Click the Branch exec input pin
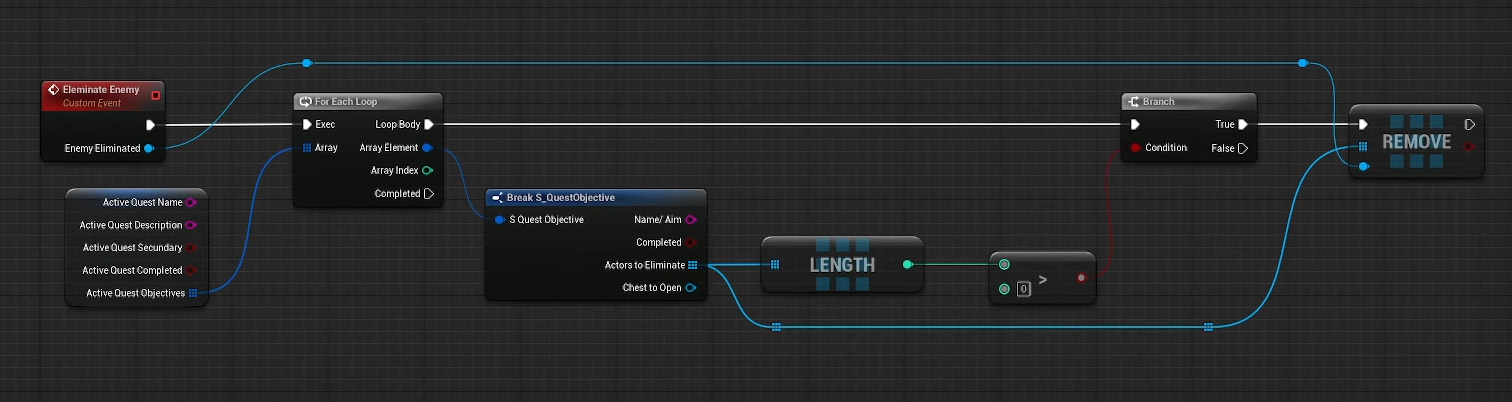Image resolution: width=1512 pixels, height=402 pixels. coord(1135,125)
